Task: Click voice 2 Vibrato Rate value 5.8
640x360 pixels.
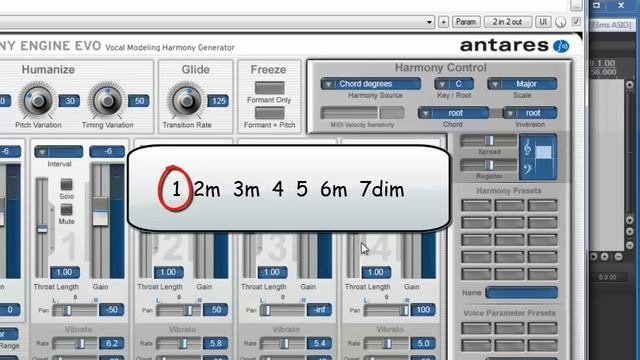Action: pyautogui.click(x=216, y=344)
